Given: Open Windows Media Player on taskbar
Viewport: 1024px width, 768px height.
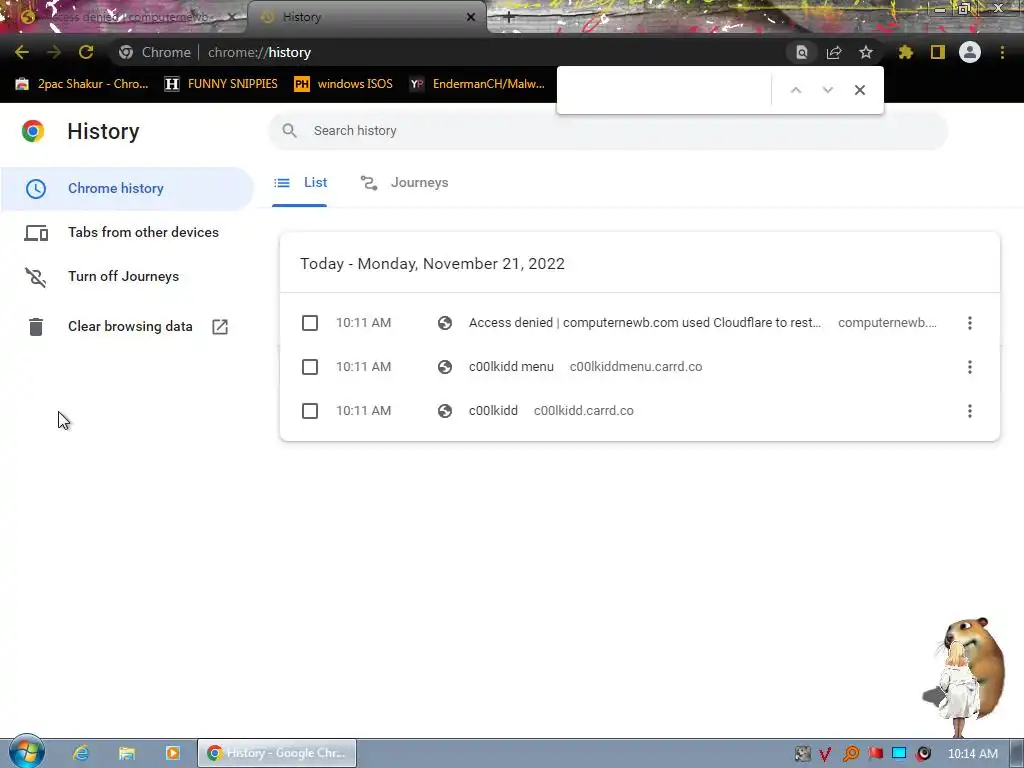Looking at the screenshot, I should (x=172, y=753).
